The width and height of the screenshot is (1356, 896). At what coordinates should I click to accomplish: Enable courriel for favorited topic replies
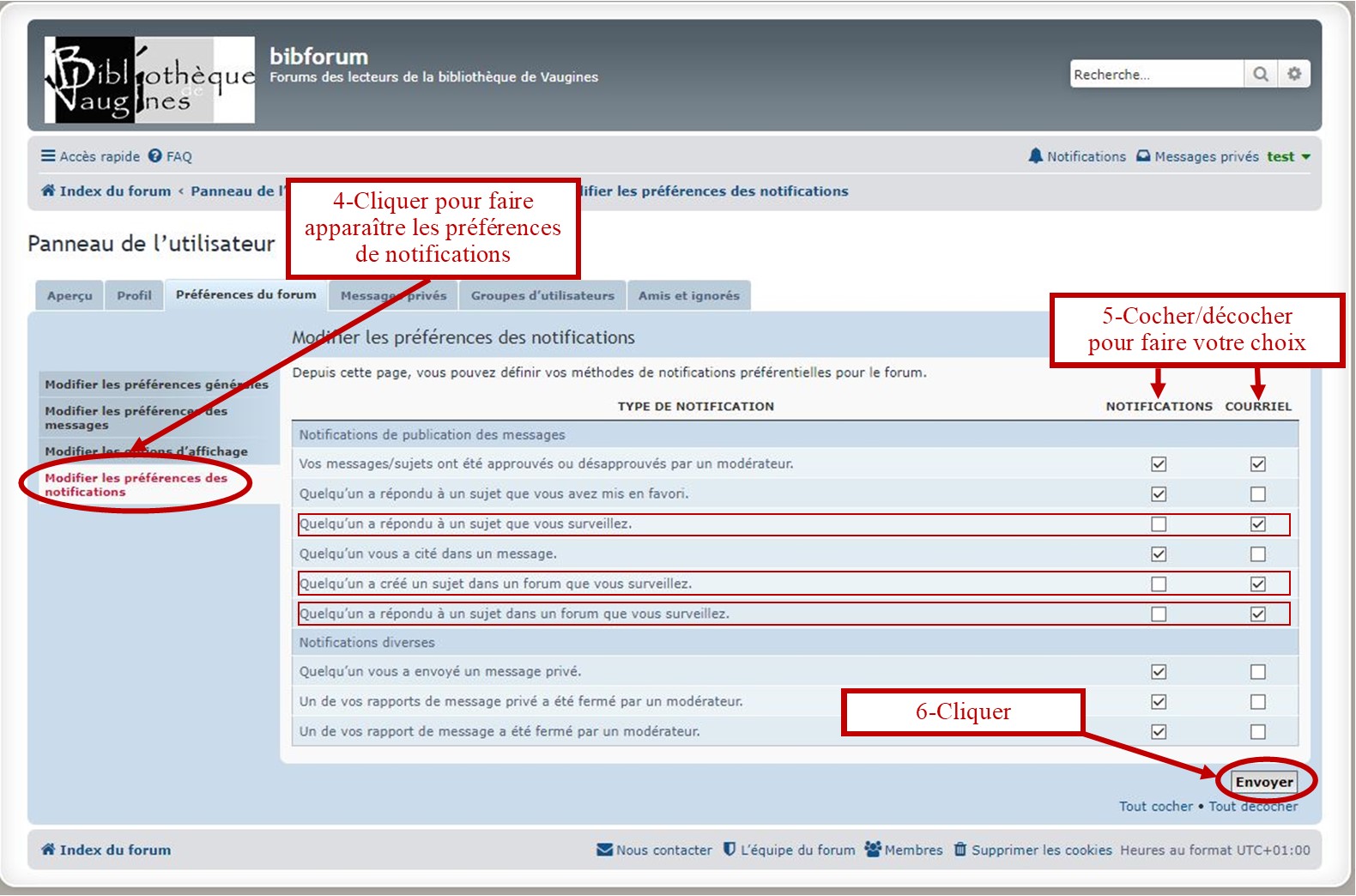[1257, 494]
